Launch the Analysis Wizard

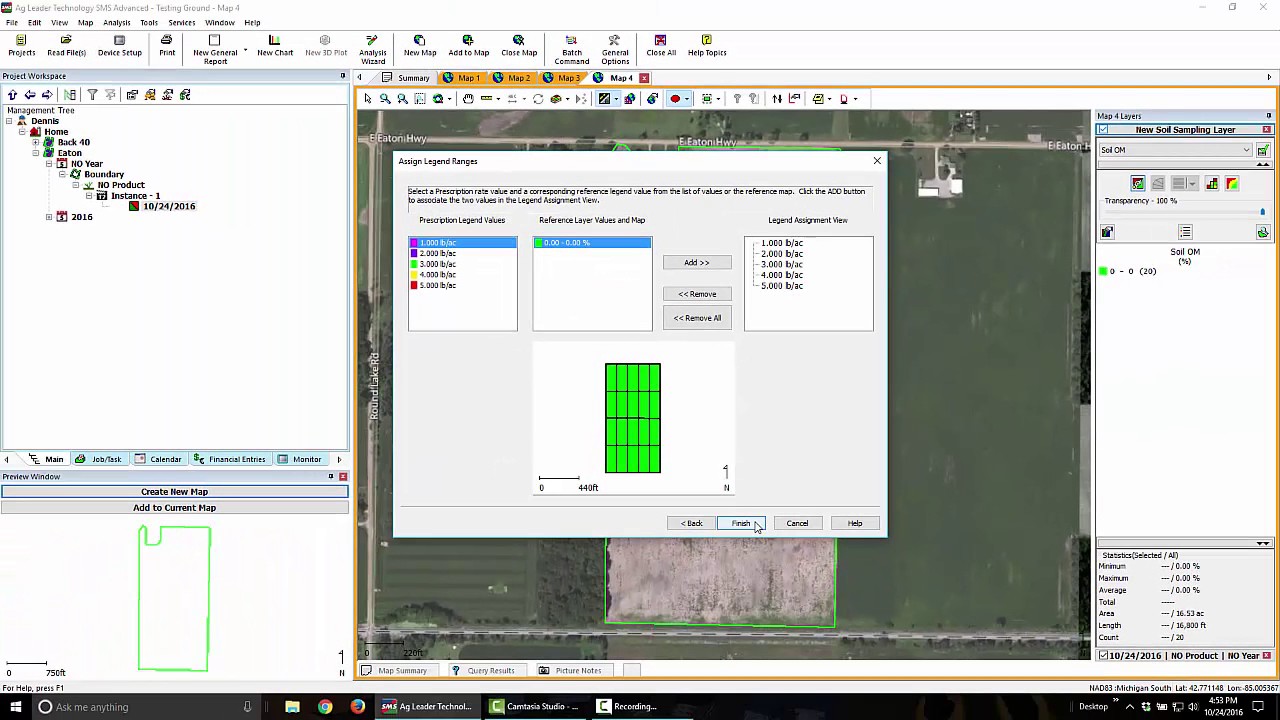373,50
